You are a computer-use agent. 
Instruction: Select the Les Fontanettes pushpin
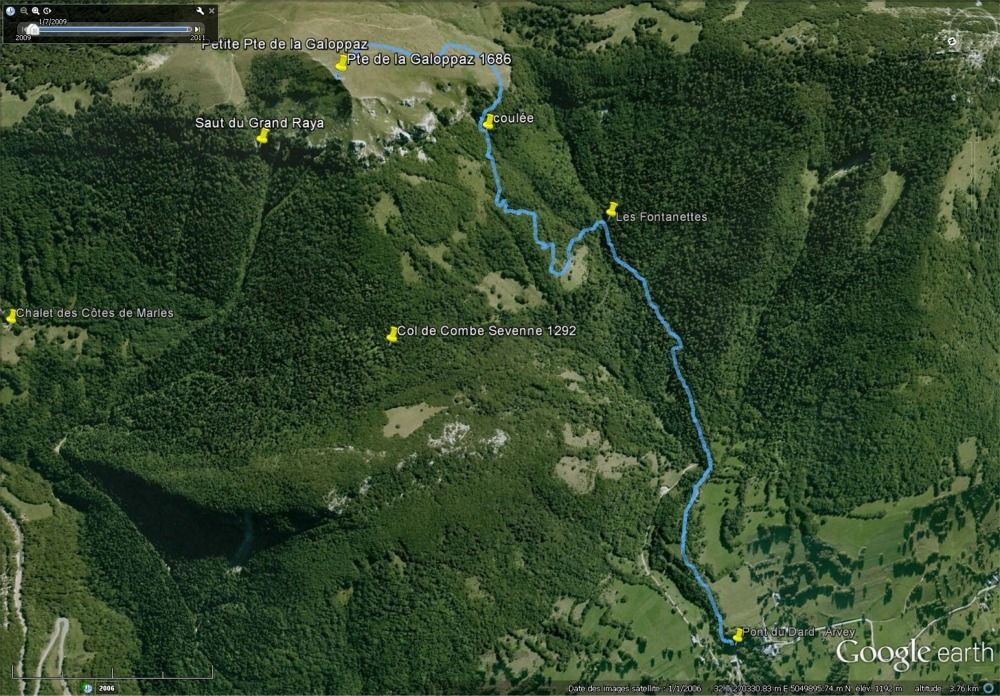(612, 209)
